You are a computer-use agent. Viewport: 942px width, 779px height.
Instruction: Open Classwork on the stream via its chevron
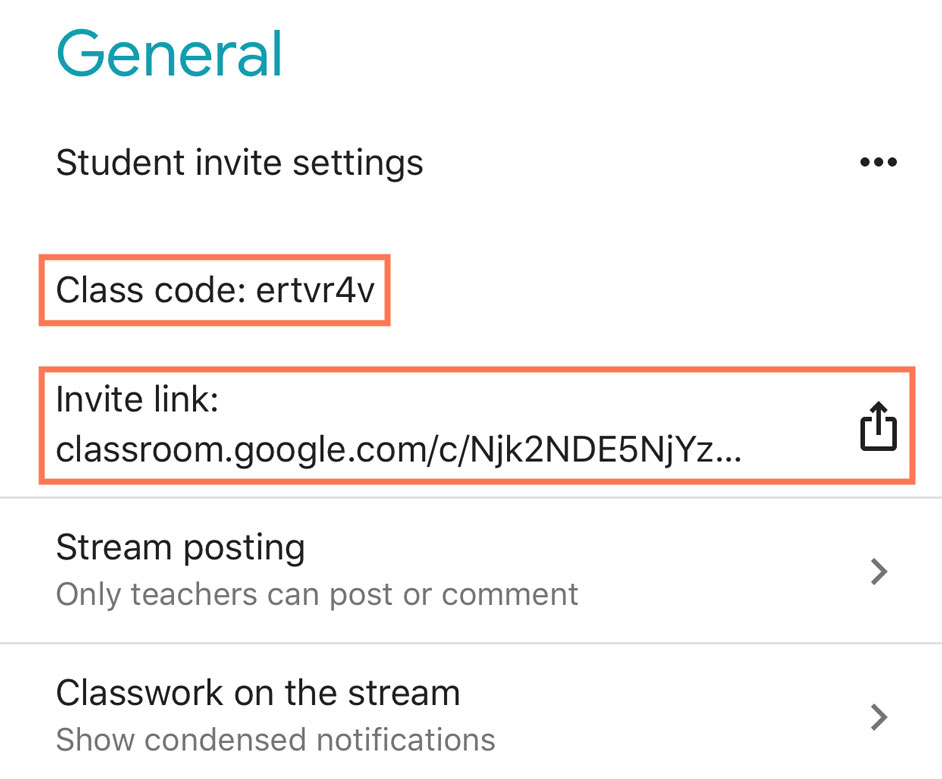click(x=878, y=717)
